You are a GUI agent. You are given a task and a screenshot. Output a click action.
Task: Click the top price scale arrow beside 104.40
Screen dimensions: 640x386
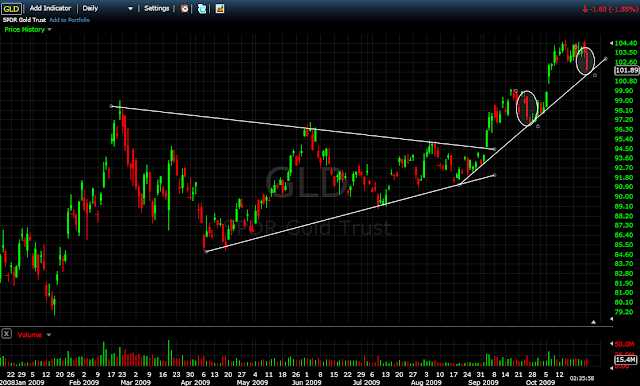pyautogui.click(x=611, y=43)
